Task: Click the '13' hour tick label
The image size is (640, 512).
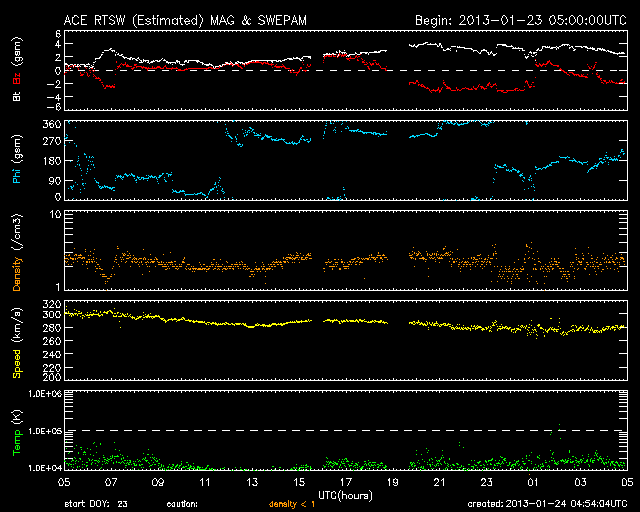Action: (252, 482)
